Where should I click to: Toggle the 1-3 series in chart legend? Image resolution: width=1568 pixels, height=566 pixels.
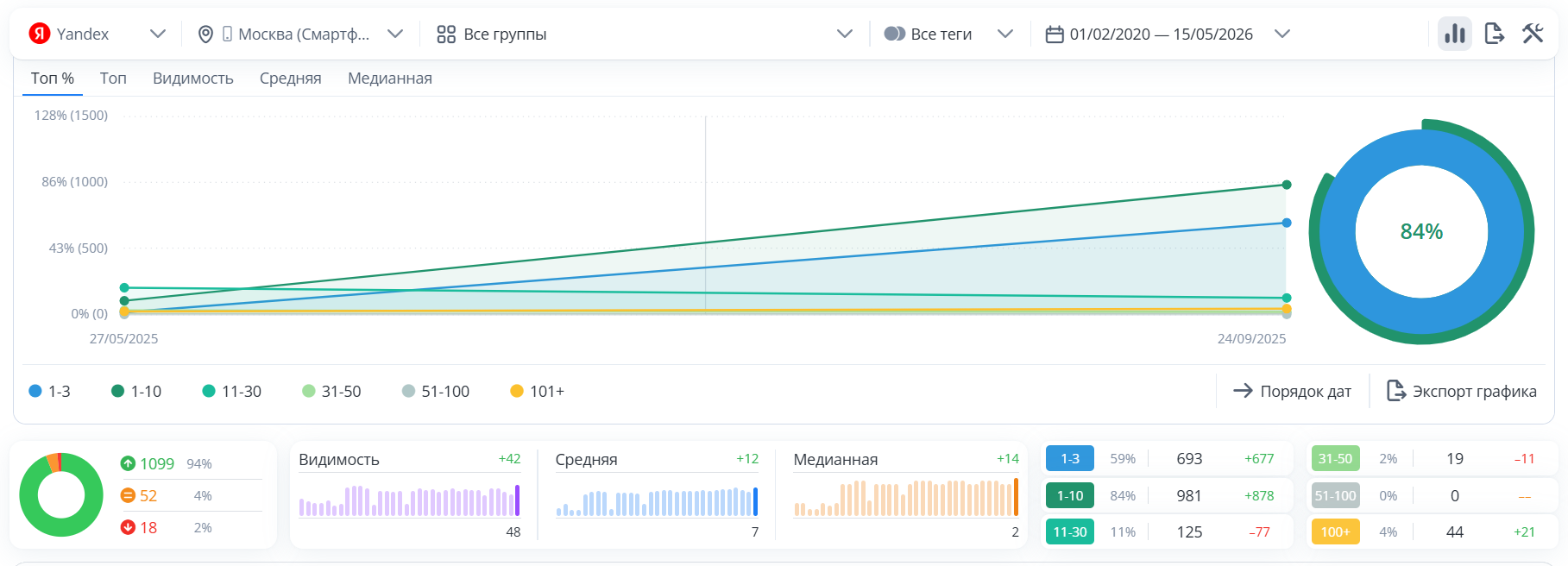click(x=50, y=391)
